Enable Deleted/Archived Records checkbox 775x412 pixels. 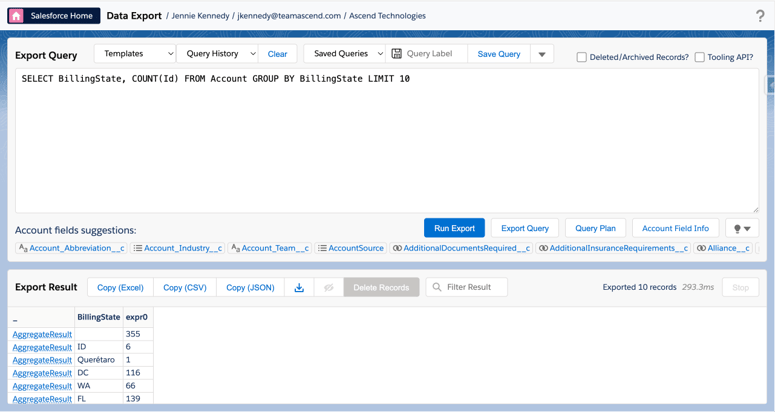pyautogui.click(x=582, y=57)
